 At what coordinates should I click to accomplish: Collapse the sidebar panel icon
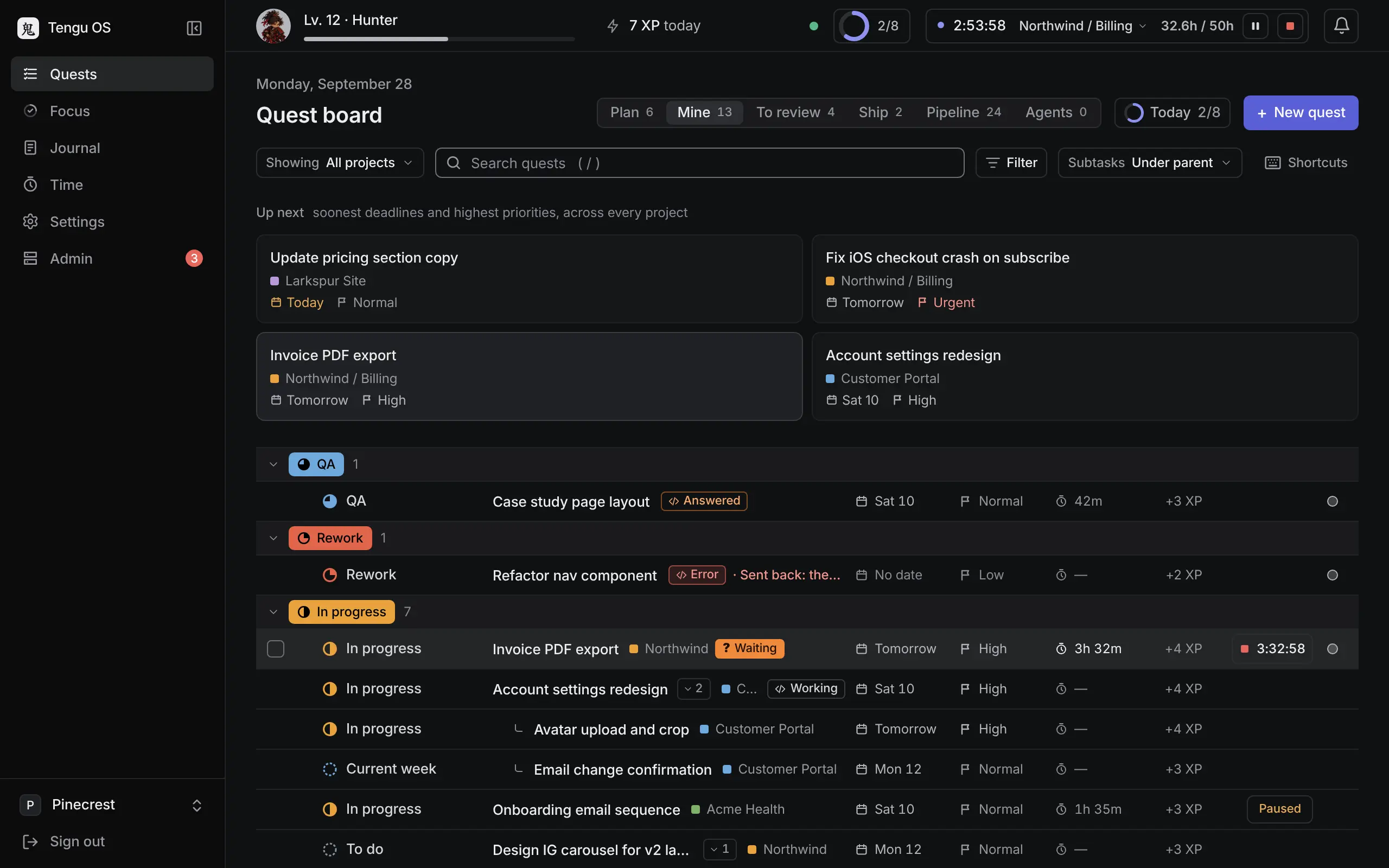(x=194, y=28)
